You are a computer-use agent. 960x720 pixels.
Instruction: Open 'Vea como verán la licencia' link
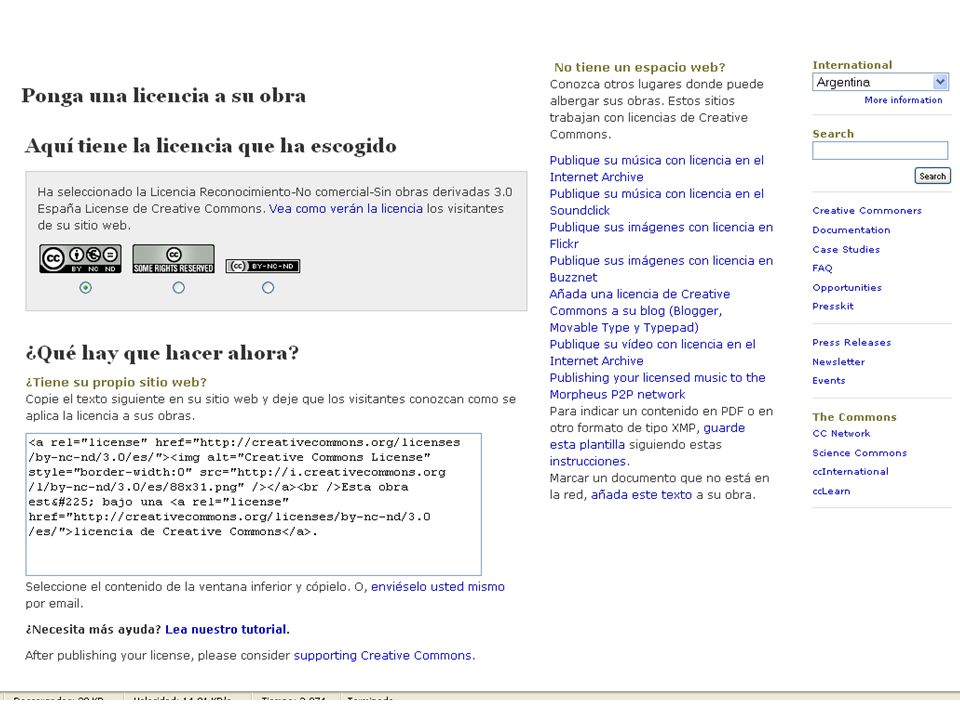click(346, 209)
